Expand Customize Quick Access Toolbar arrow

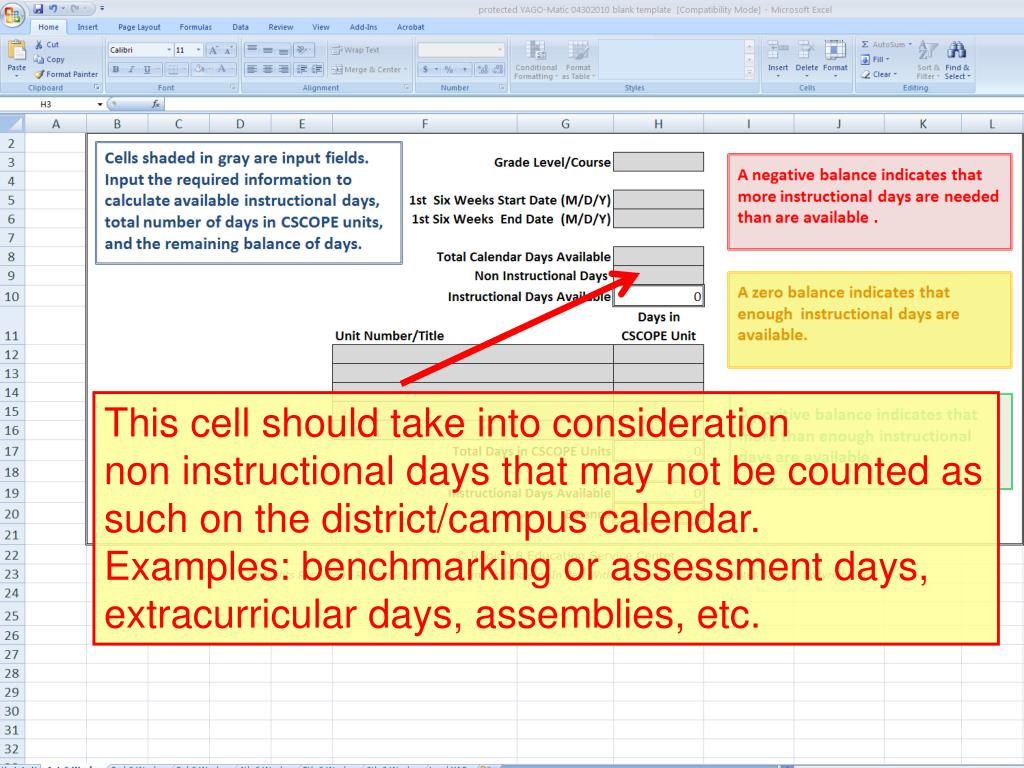click(x=102, y=9)
